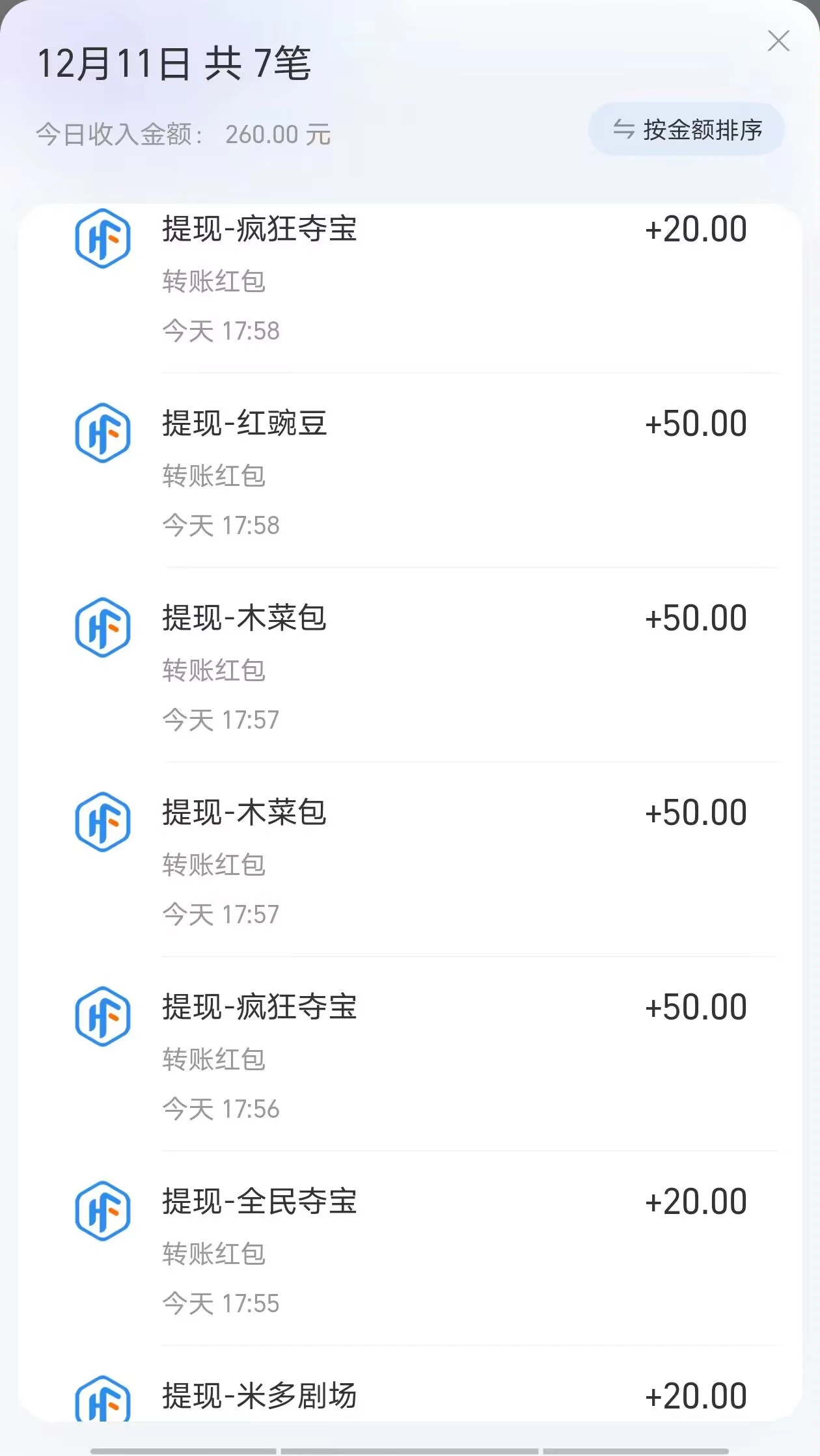The width and height of the screenshot is (820, 1456).
Task: Tap the 12月11日 共7笔 header
Action: point(174,64)
